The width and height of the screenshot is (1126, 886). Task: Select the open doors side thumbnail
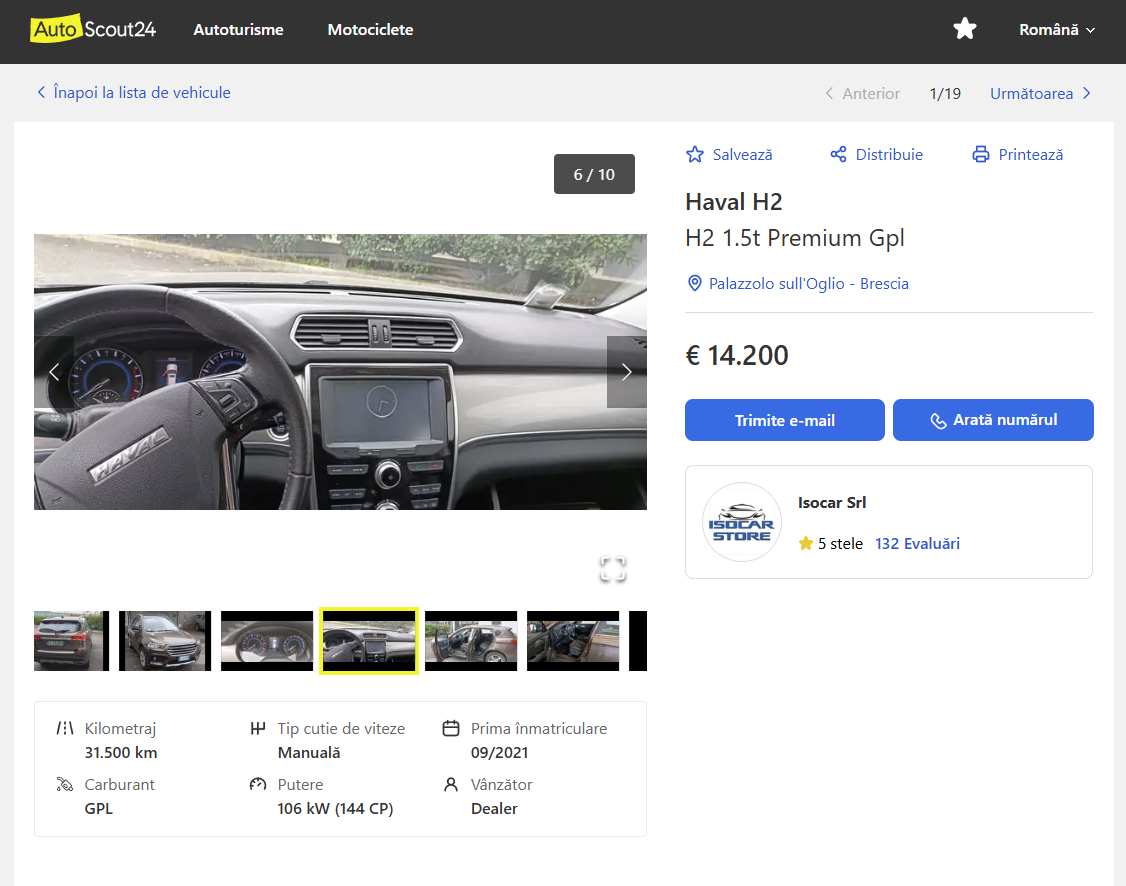471,641
